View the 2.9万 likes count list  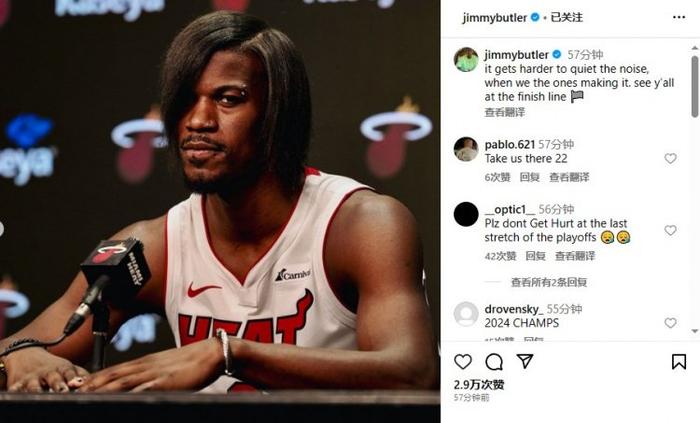click(479, 385)
